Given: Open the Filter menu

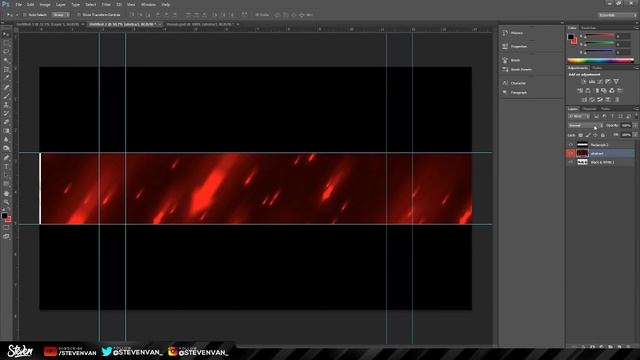Looking at the screenshot, I should [x=106, y=4].
